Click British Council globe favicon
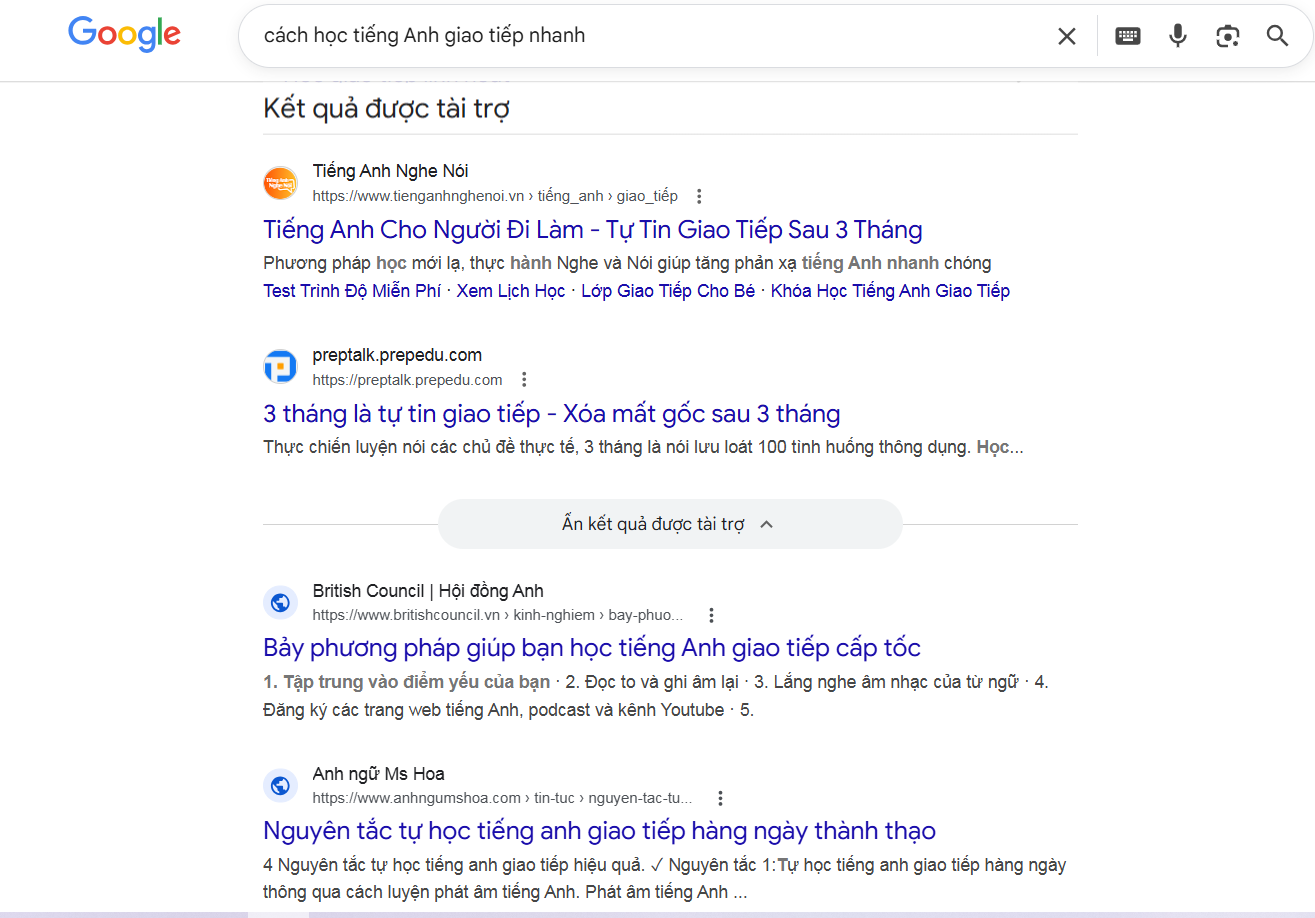Screen dimensions: 1315x918 [x=280, y=602]
